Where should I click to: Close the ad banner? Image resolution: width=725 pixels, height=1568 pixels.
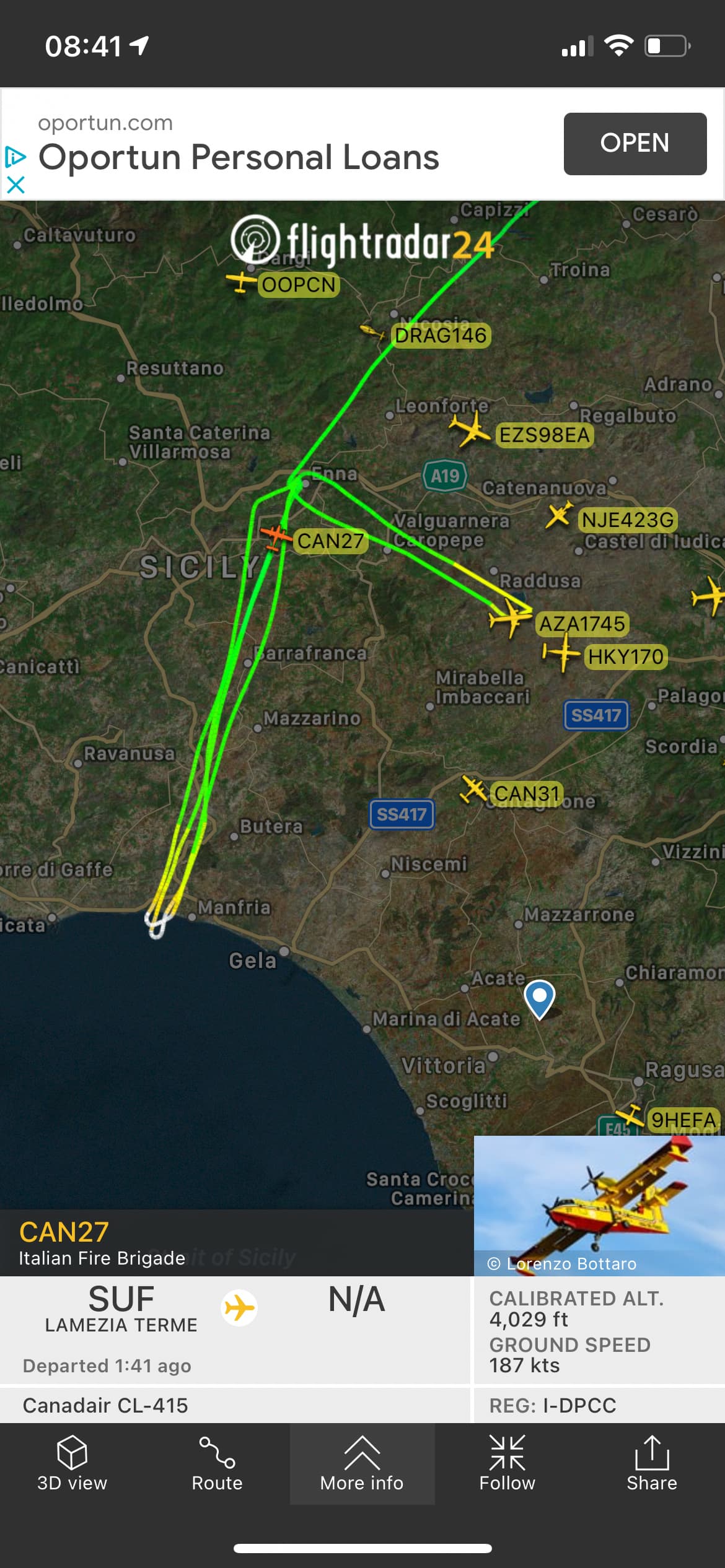click(15, 185)
